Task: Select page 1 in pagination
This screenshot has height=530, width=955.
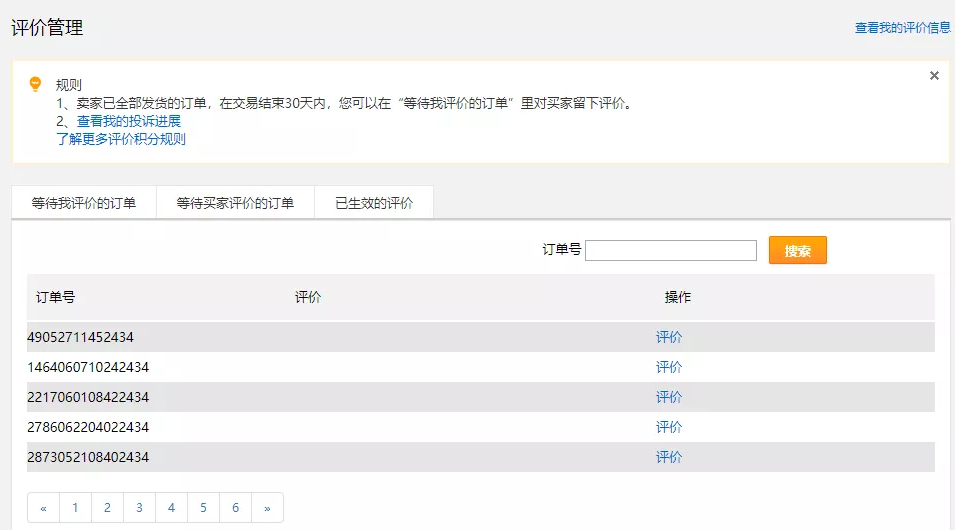Action: 75,508
